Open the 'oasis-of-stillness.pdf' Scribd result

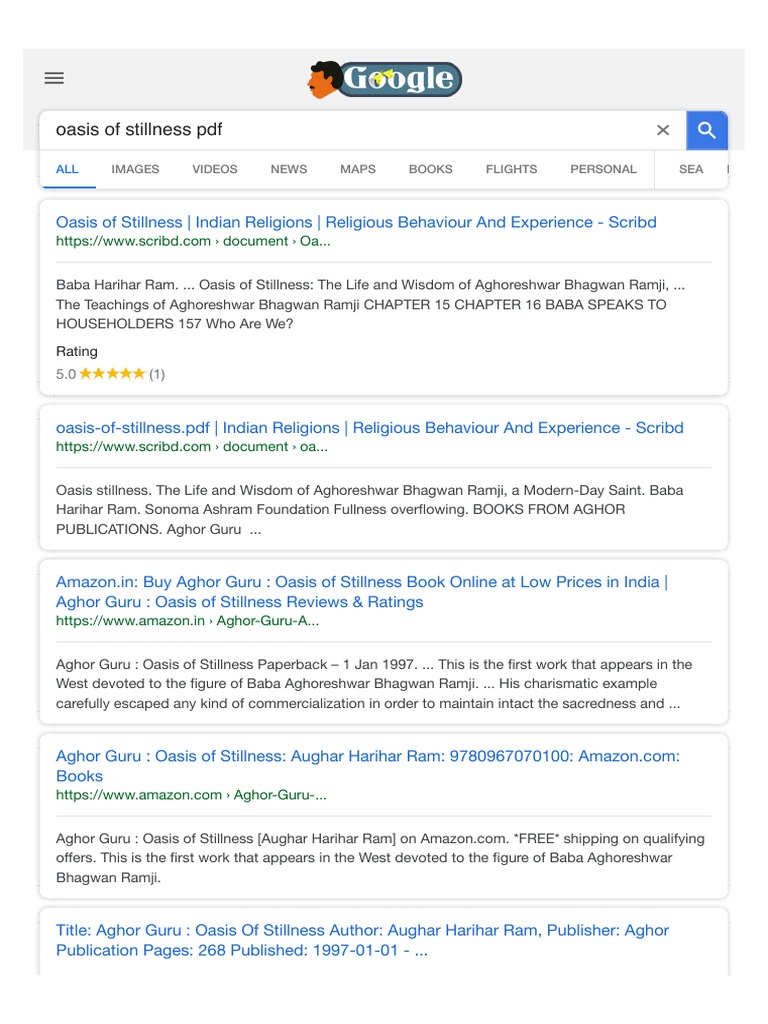coord(369,428)
